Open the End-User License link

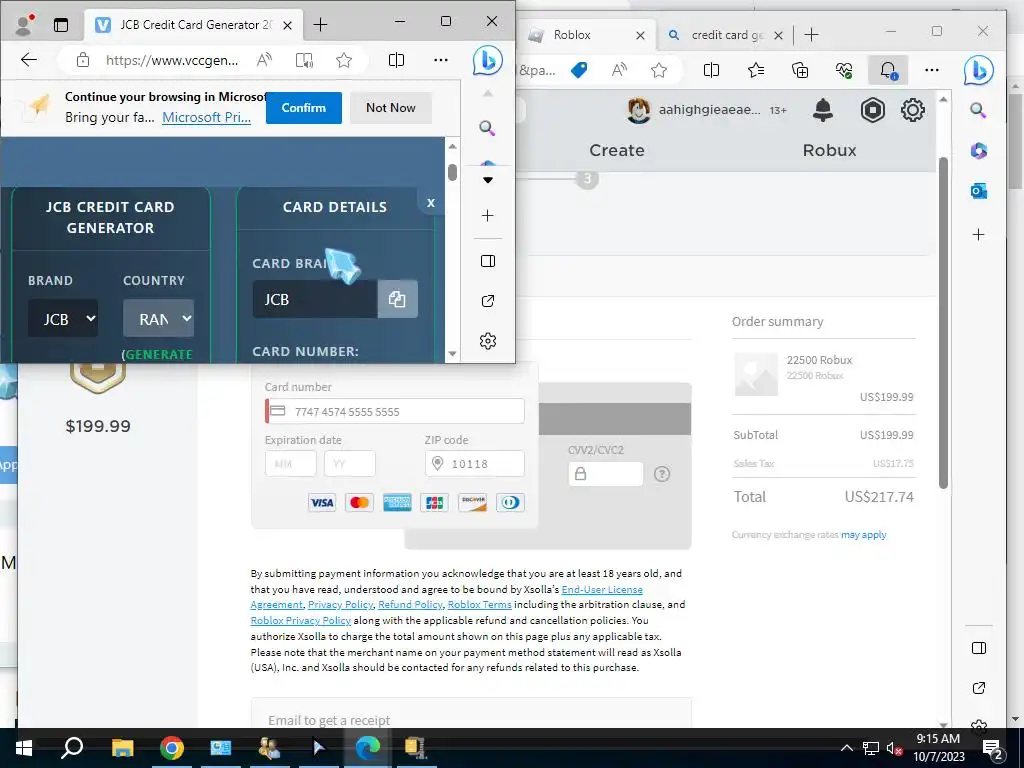pyautogui.click(x=602, y=589)
